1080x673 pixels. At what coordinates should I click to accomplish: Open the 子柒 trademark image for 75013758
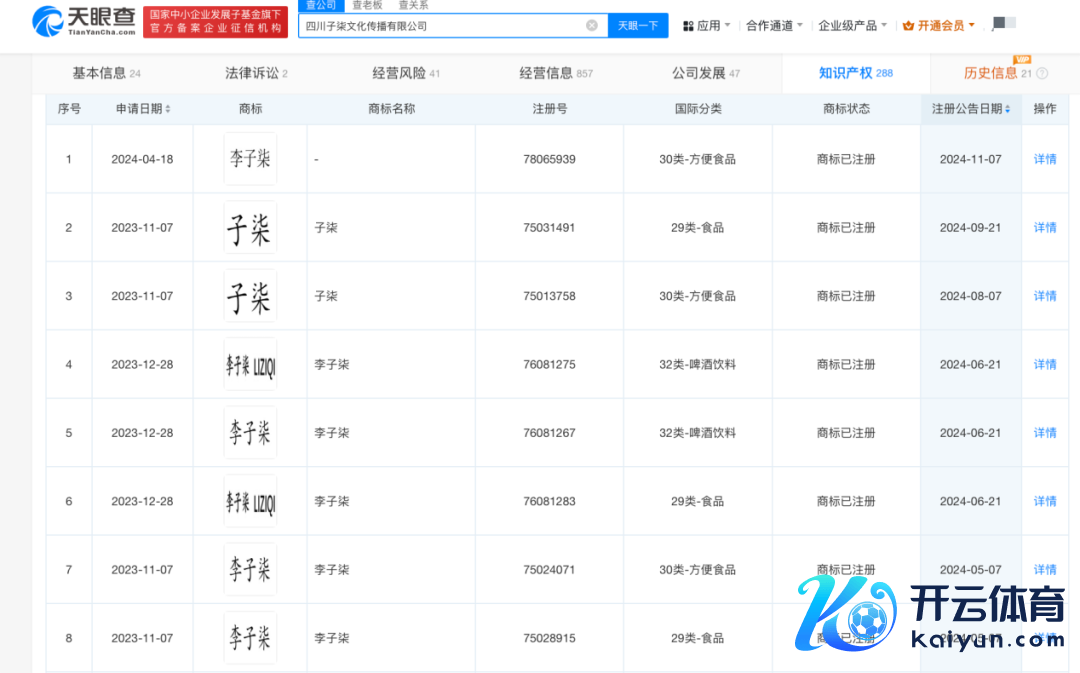pyautogui.click(x=250, y=296)
